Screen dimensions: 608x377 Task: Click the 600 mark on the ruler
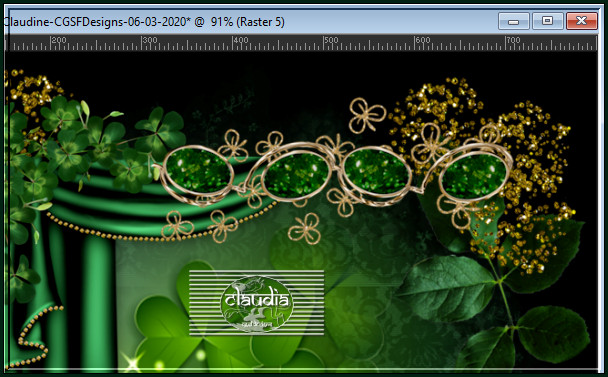click(422, 40)
